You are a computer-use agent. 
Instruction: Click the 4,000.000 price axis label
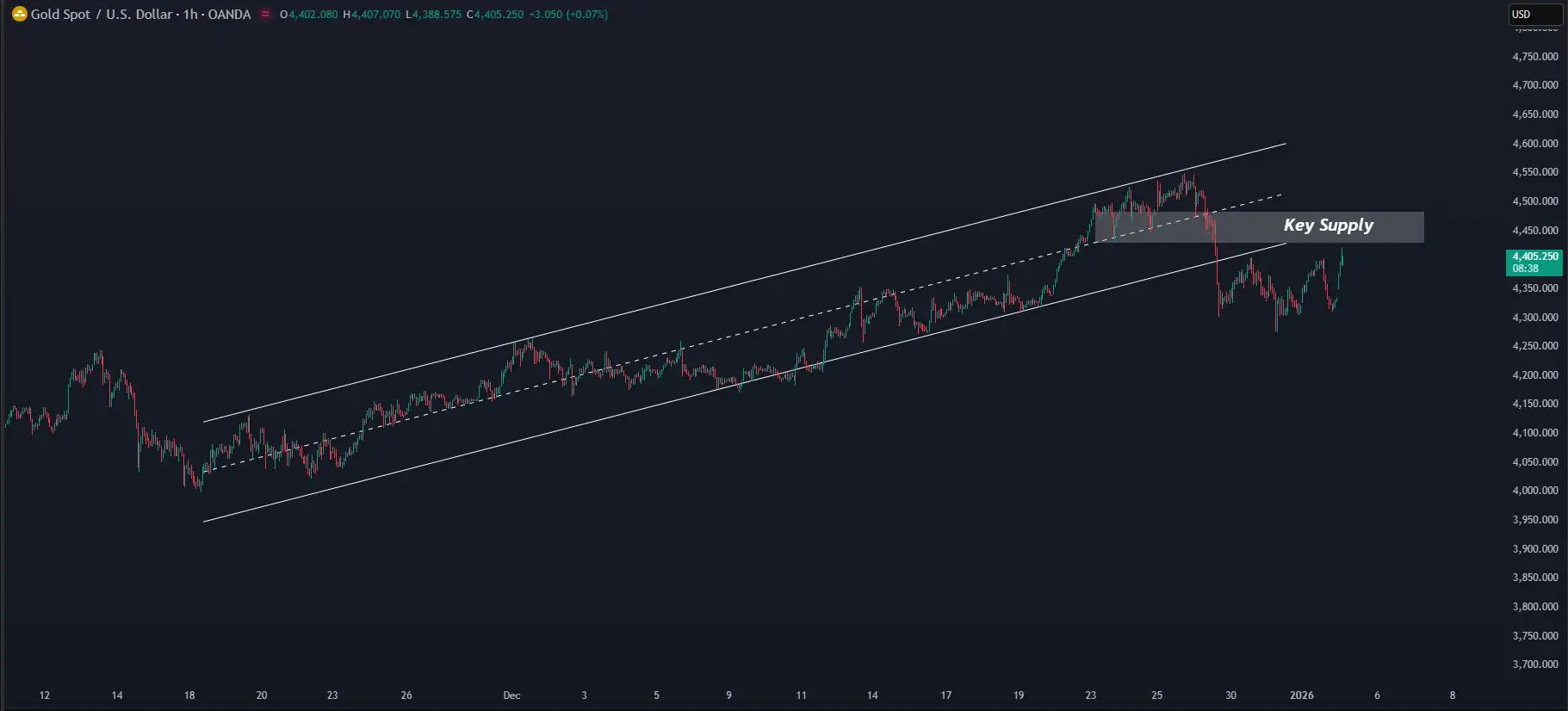click(x=1535, y=491)
